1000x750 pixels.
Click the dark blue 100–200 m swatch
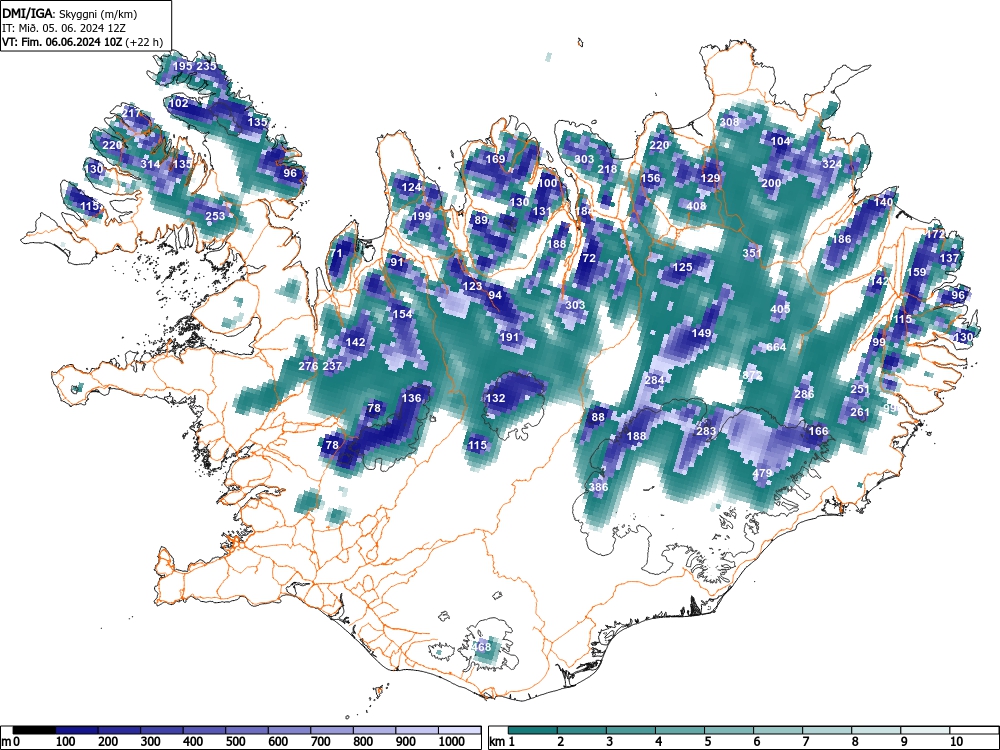pos(77,730)
